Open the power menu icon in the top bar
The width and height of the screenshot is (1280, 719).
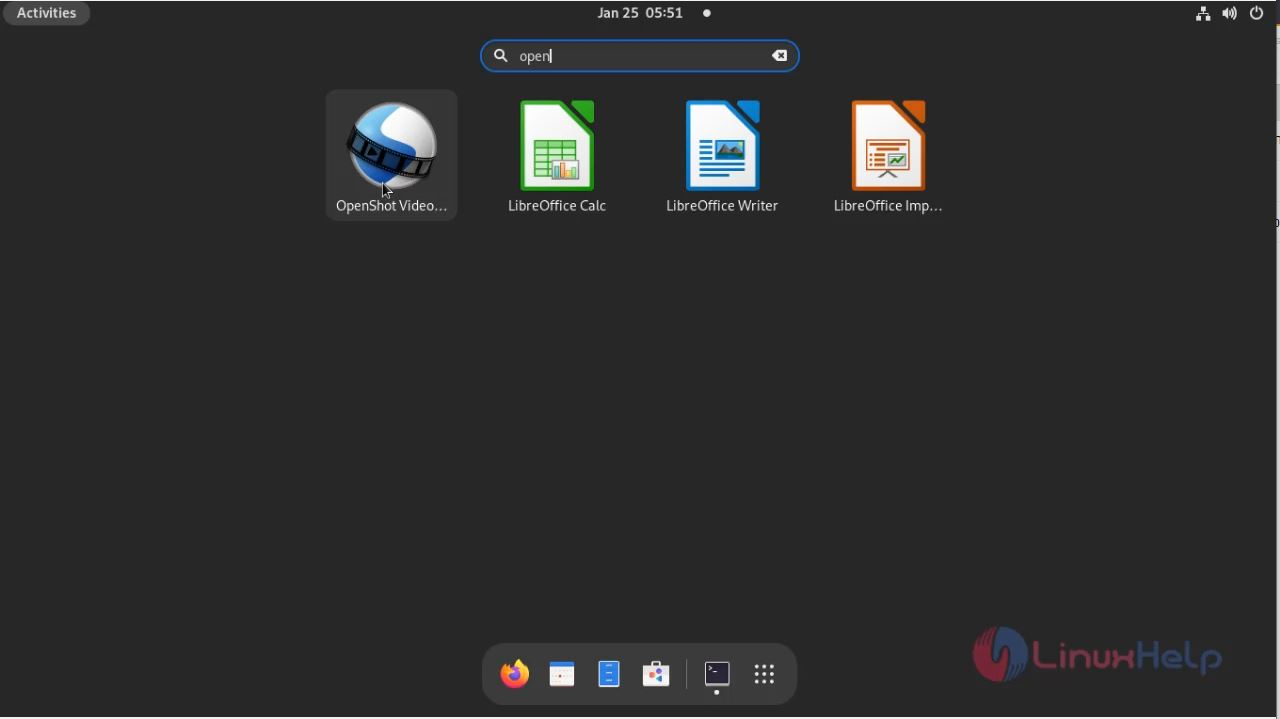[x=1257, y=13]
